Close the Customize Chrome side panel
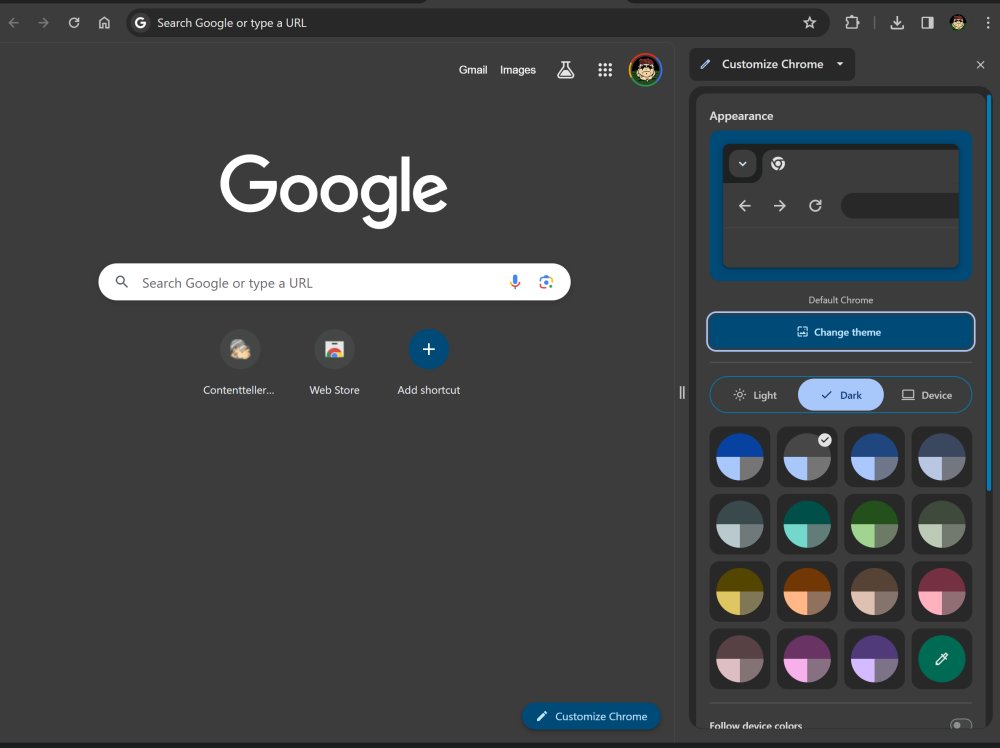 pyautogui.click(x=980, y=64)
